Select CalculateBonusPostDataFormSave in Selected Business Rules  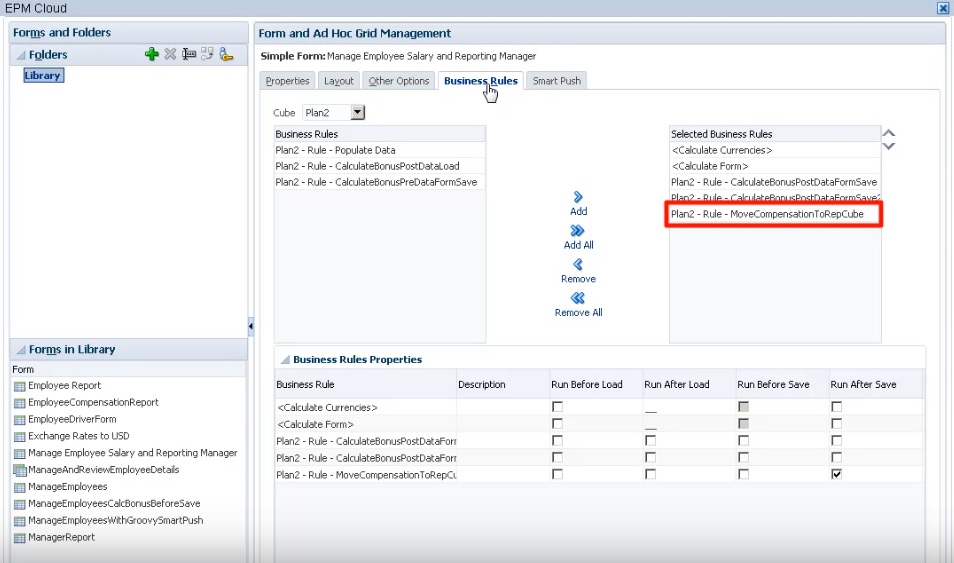pos(775,181)
